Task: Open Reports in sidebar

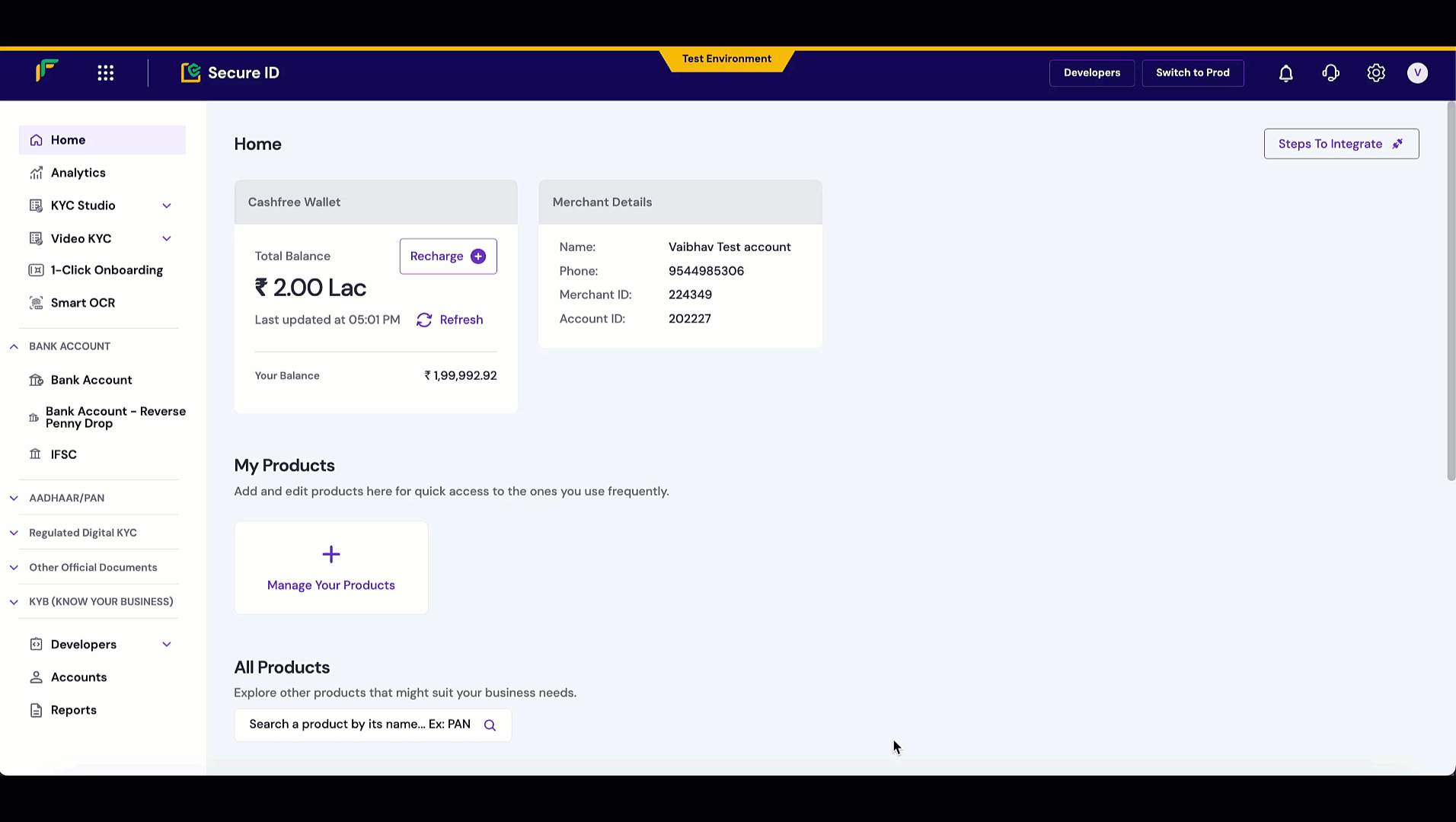Action: click(x=102, y=710)
